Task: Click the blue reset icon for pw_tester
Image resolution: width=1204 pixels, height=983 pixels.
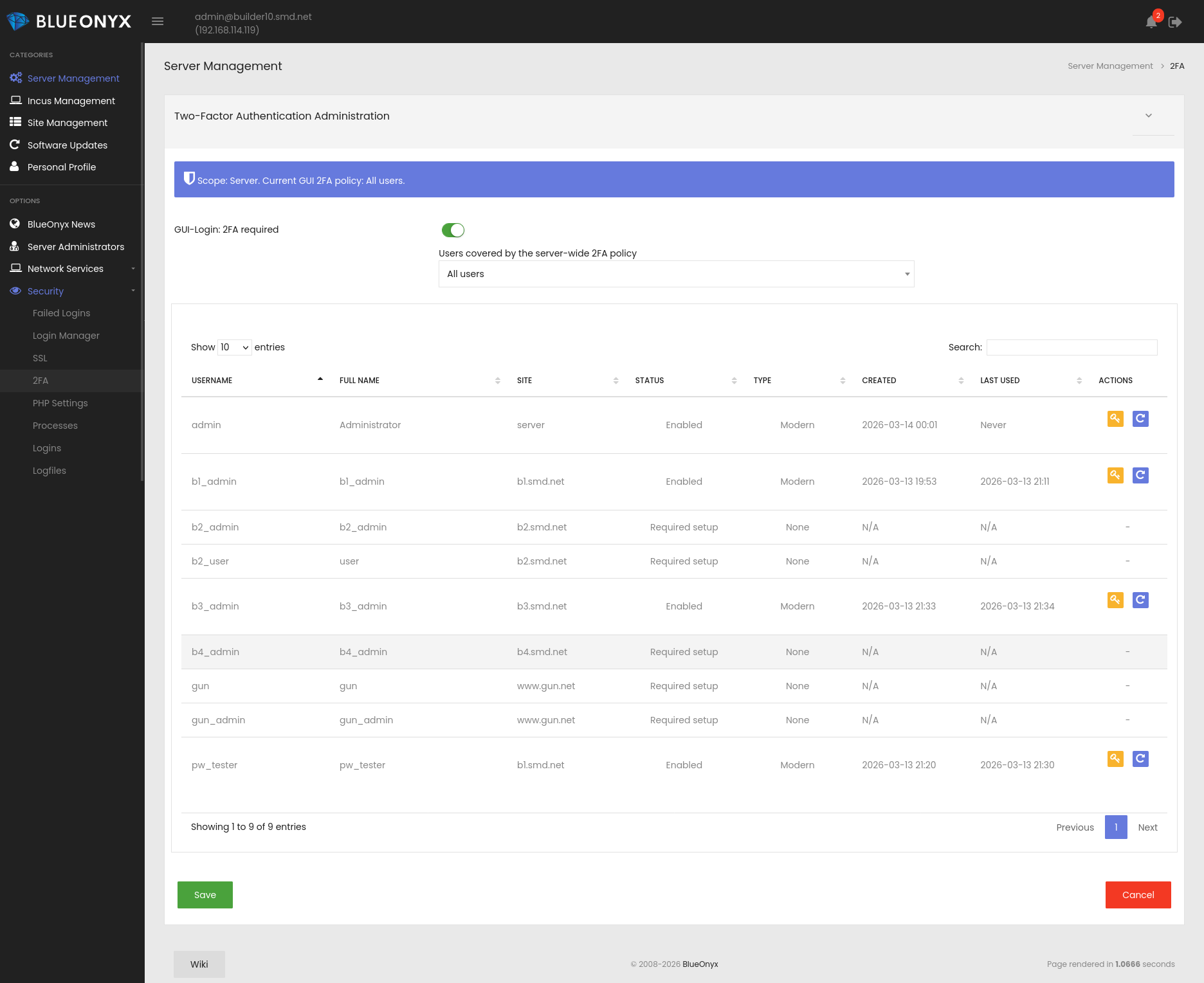Action: 1140,759
